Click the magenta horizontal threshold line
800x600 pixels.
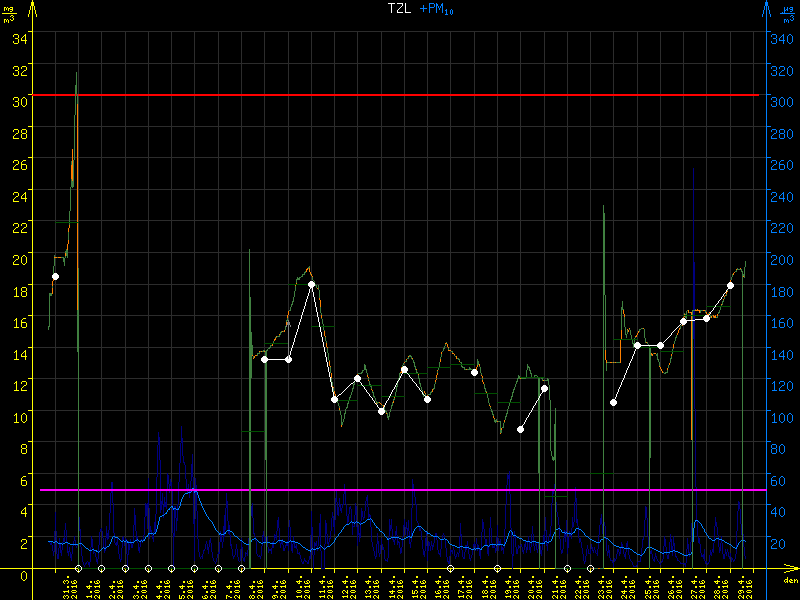pyautogui.click(x=400, y=490)
